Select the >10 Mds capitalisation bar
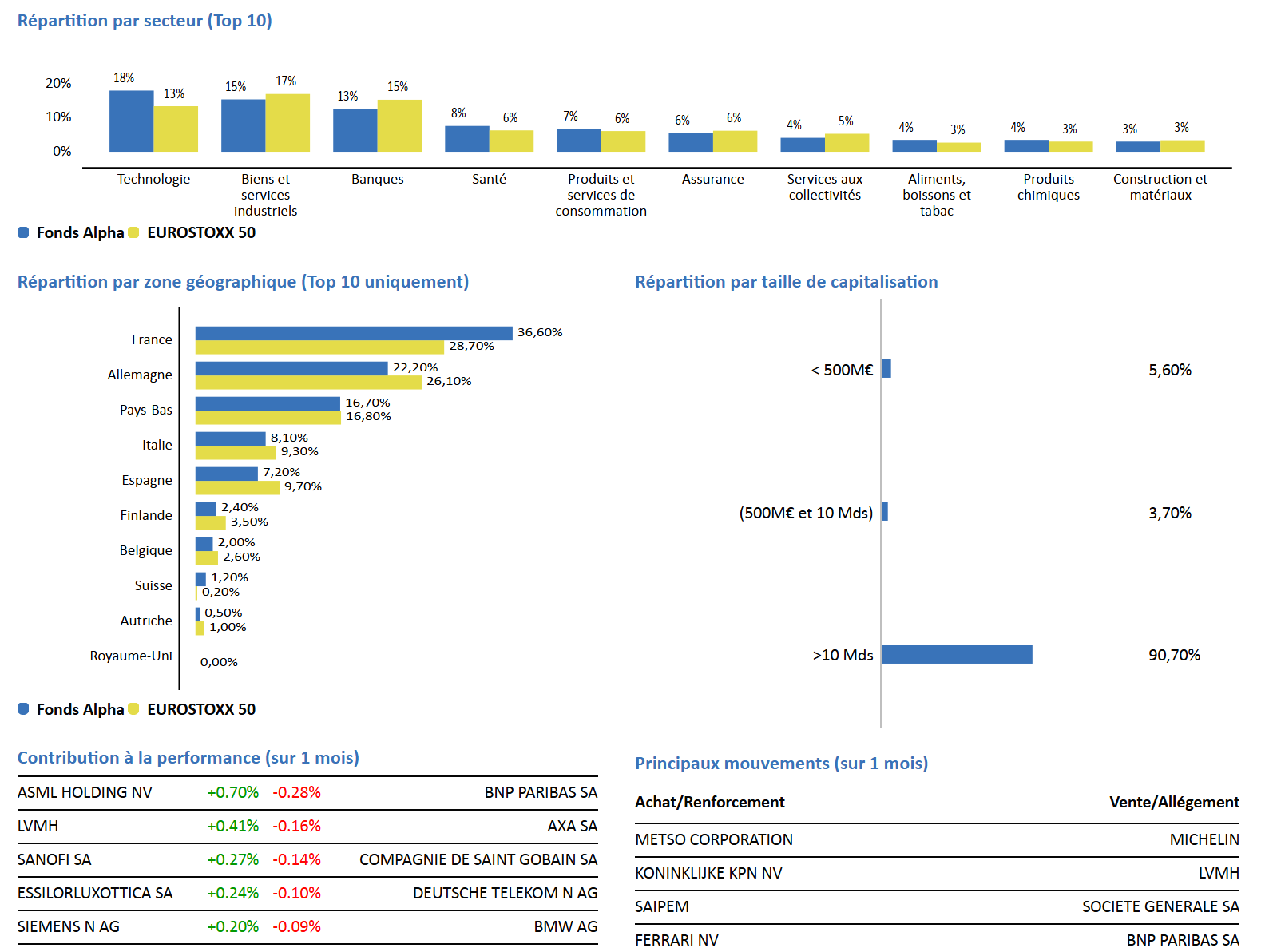This screenshot has height=952, width=1261. 957,655
